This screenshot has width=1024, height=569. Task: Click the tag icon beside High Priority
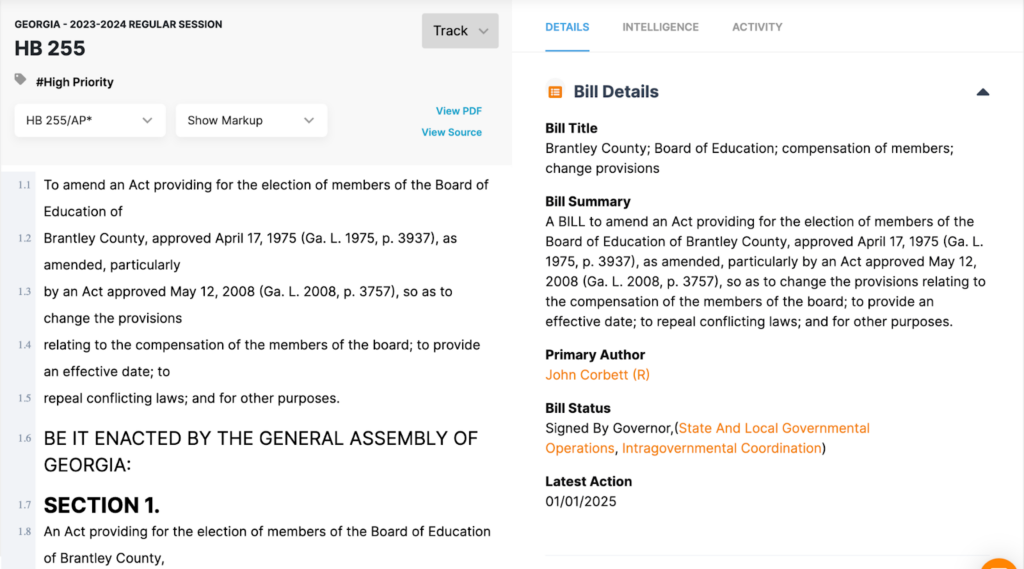pos(20,80)
